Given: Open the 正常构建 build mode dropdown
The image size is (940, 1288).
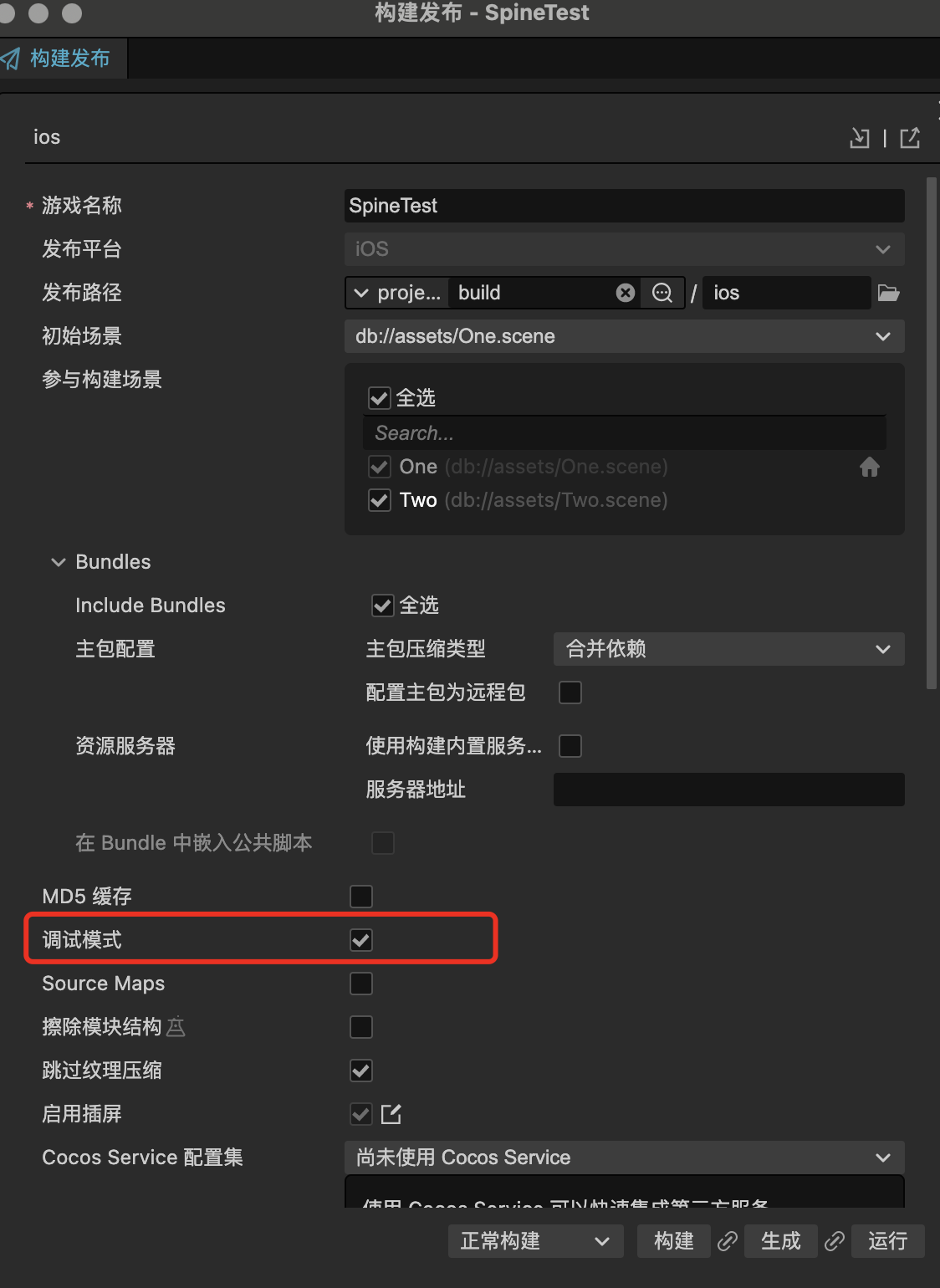Looking at the screenshot, I should 536,1241.
